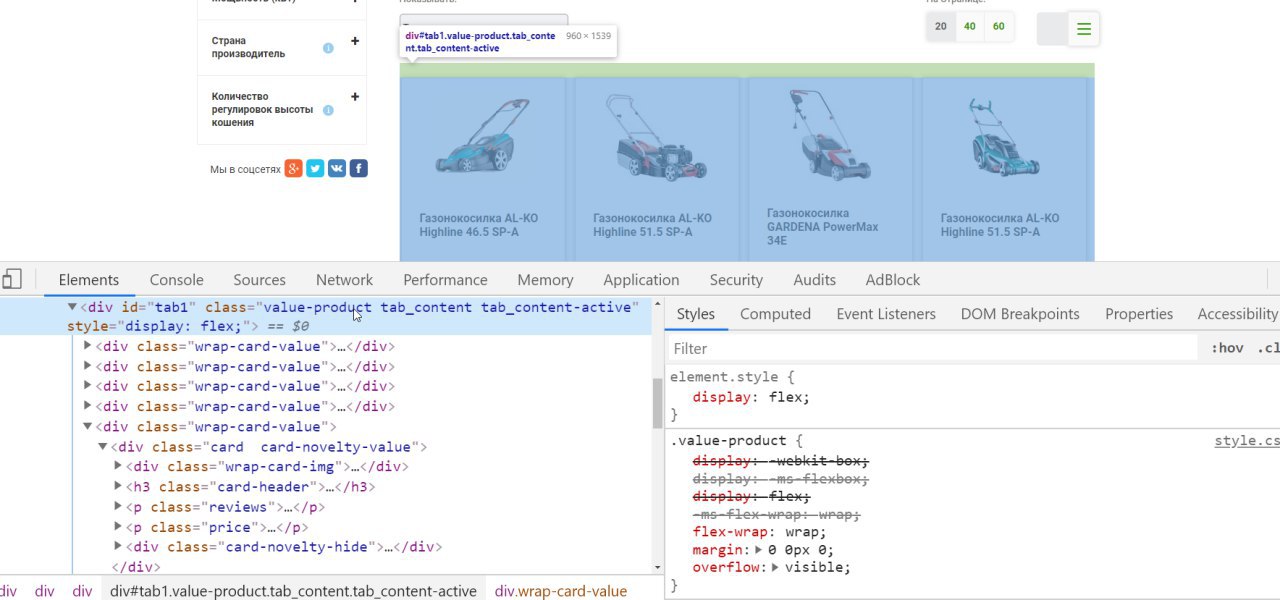This screenshot has height=600, width=1280.
Task: Expand the margin shorthand triangle
Action: pos(759,550)
